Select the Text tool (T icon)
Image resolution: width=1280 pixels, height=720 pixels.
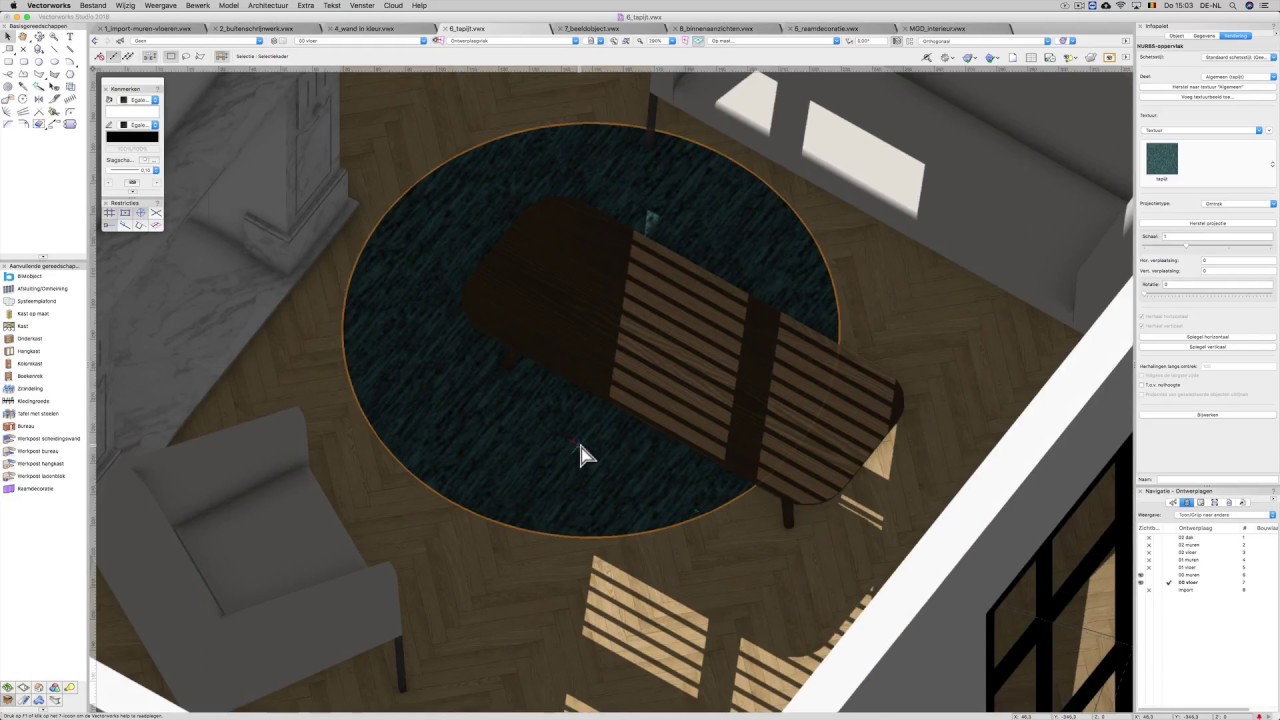pos(70,36)
